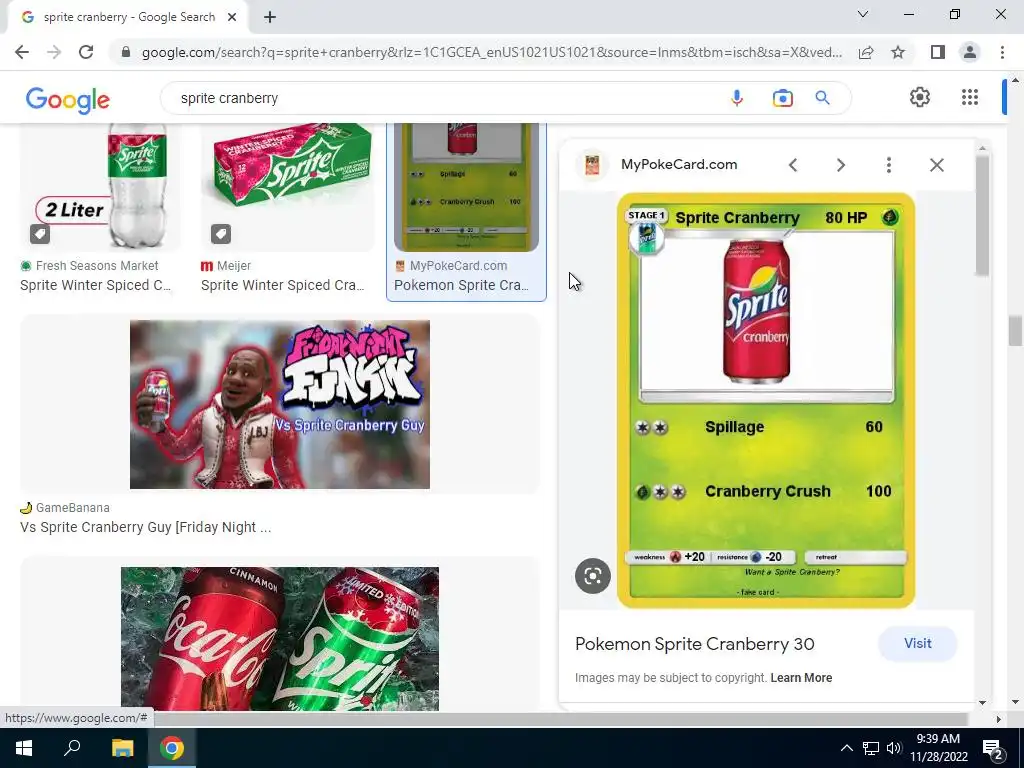
Task: Go forward in browser history
Action: click(x=54, y=52)
